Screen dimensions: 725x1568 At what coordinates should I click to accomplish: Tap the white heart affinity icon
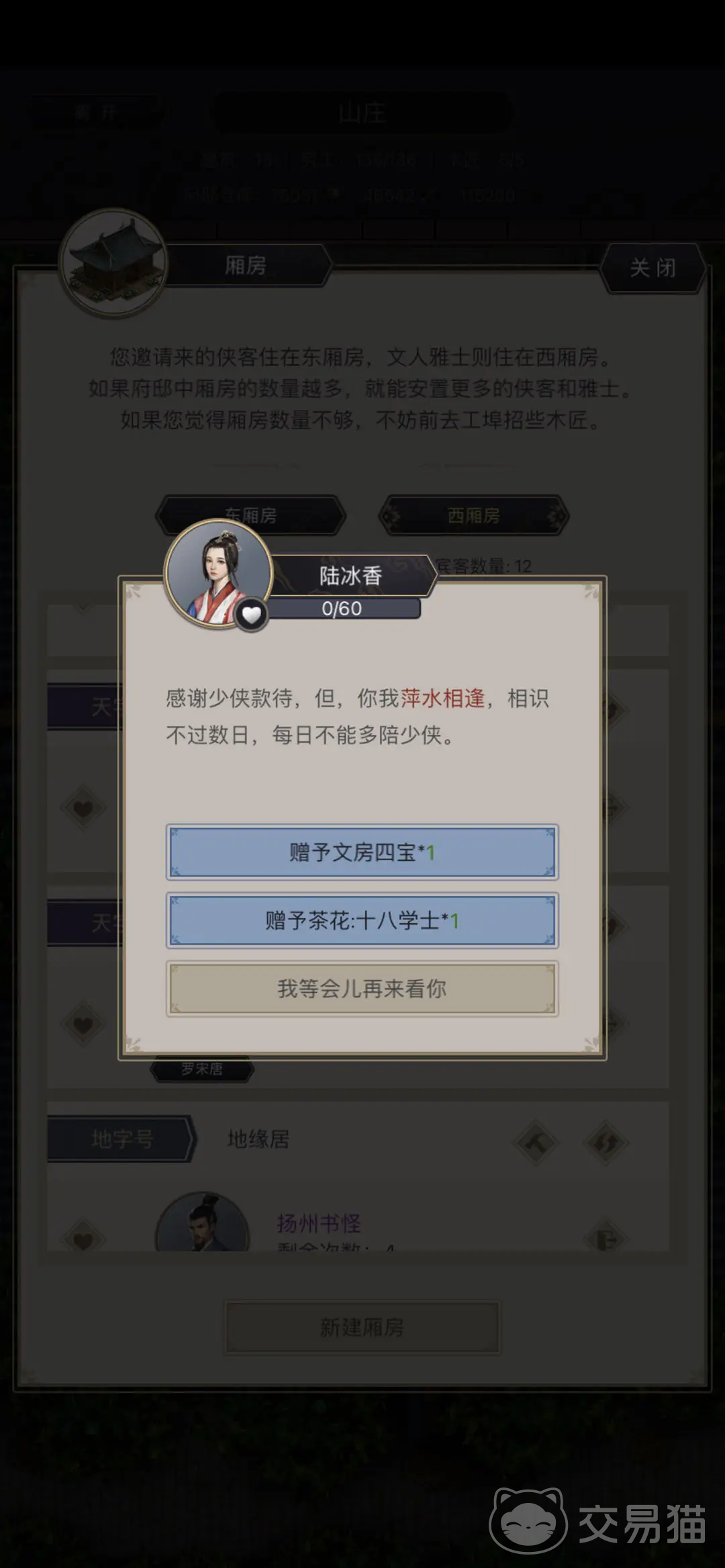click(x=251, y=615)
